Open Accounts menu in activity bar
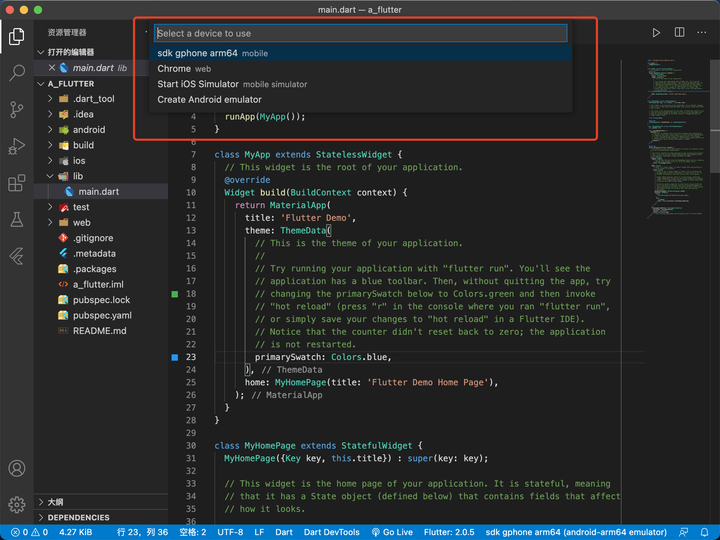The height and width of the screenshot is (540, 720). (x=17, y=468)
